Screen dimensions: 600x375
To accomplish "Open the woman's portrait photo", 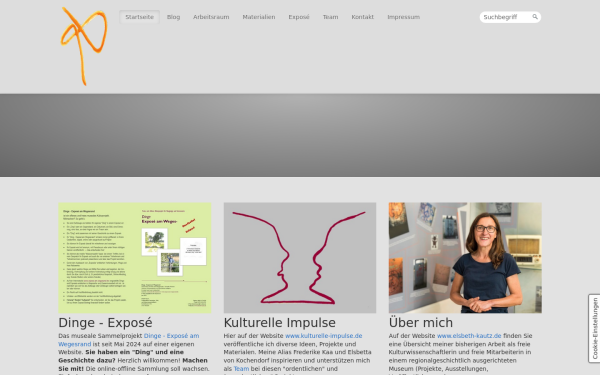I will click(465, 258).
